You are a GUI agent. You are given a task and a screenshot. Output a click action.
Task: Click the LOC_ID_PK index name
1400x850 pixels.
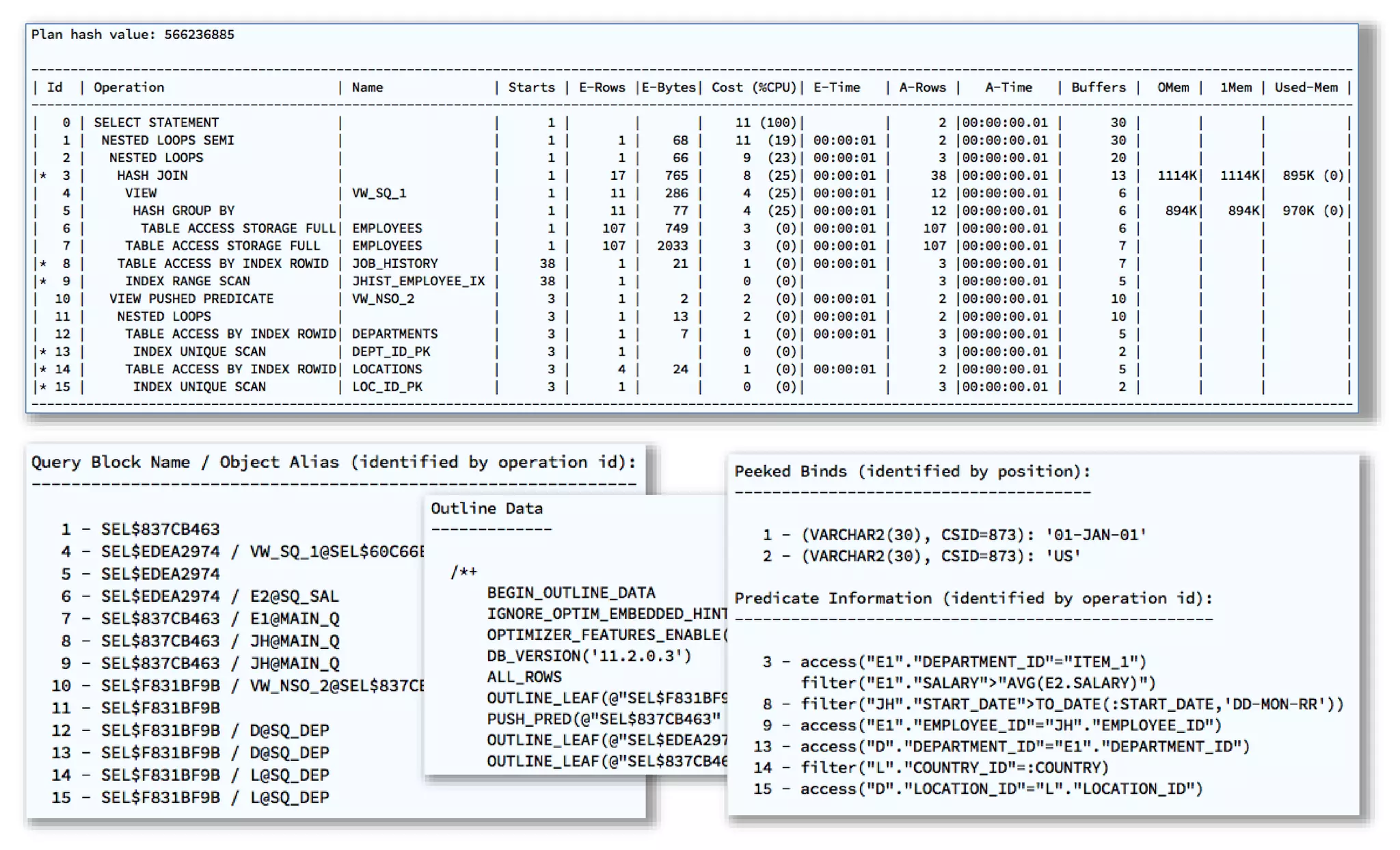click(x=387, y=386)
